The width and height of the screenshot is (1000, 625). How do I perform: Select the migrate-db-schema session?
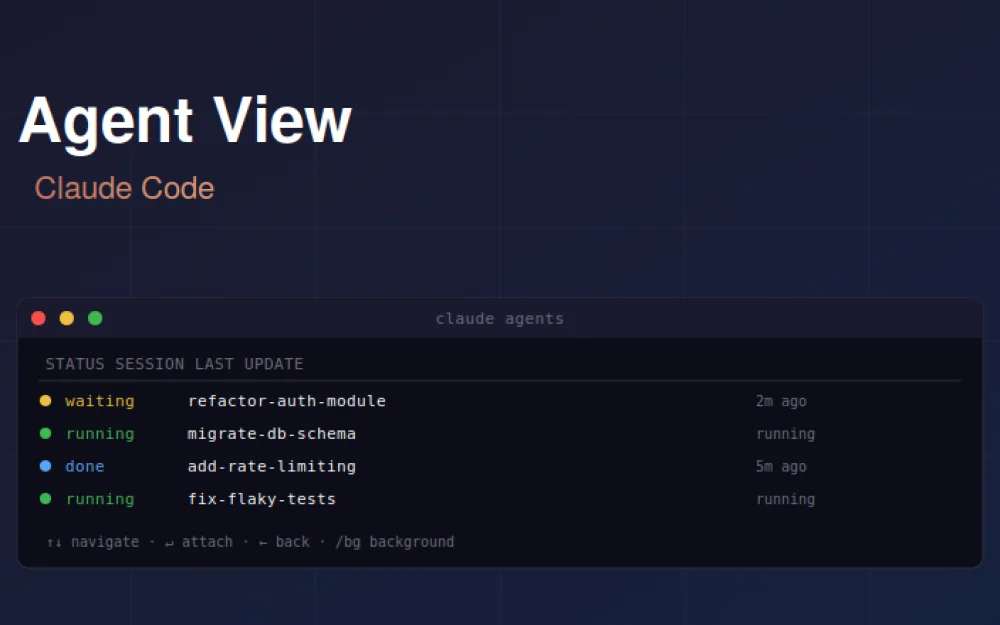[272, 434]
